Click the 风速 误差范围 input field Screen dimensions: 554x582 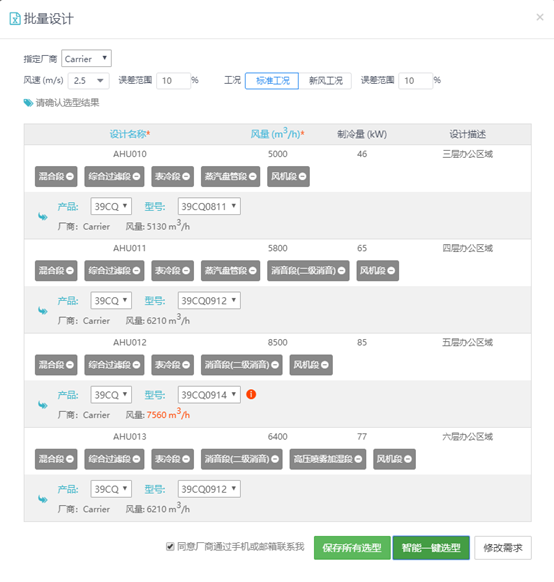click(x=173, y=81)
